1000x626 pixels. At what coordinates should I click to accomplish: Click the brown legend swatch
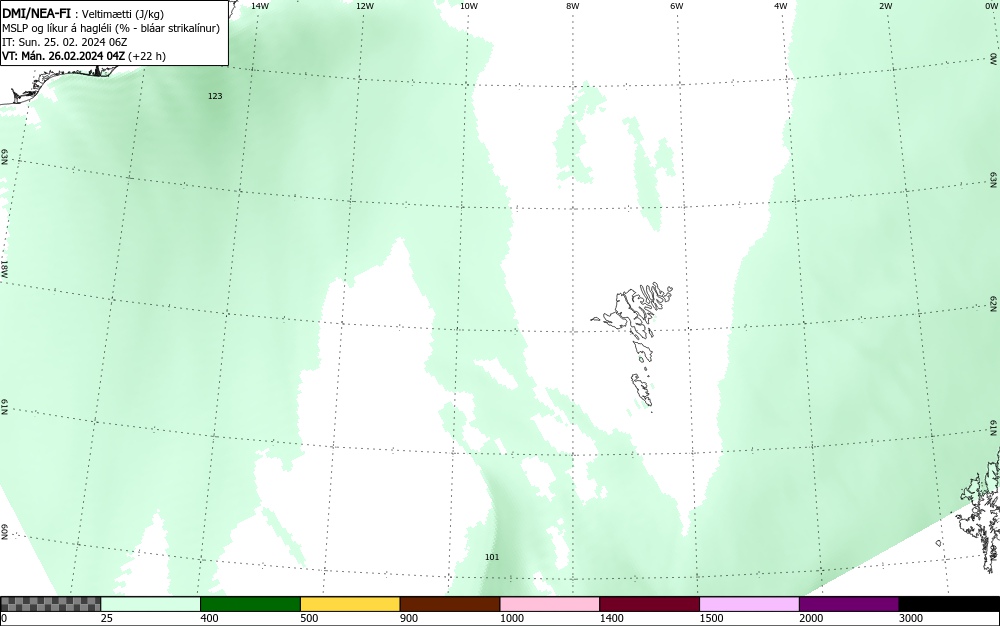(450, 604)
